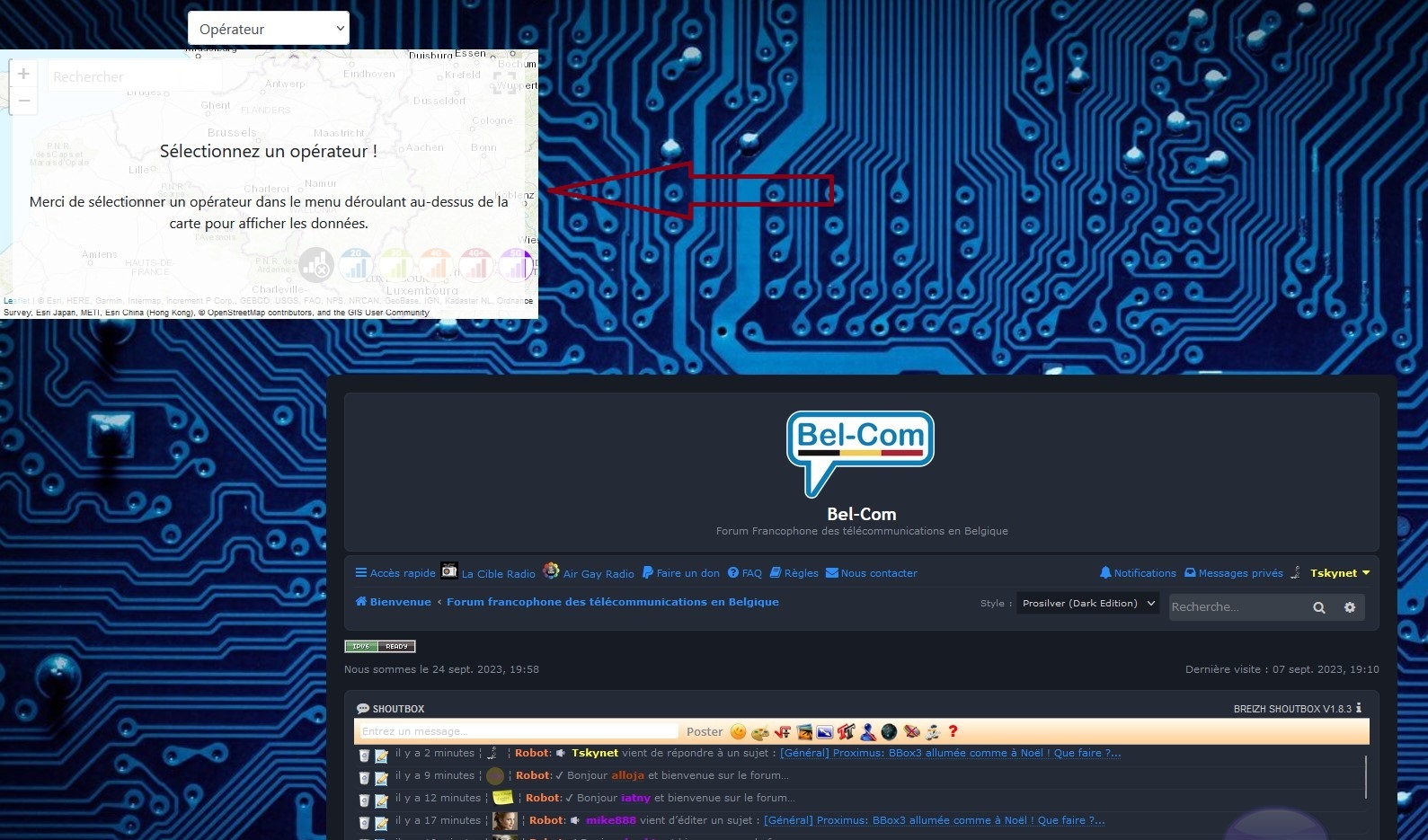The width and height of the screenshot is (1428, 840).
Task: Click Tskynet's name in the shoutbox
Action: click(x=595, y=753)
